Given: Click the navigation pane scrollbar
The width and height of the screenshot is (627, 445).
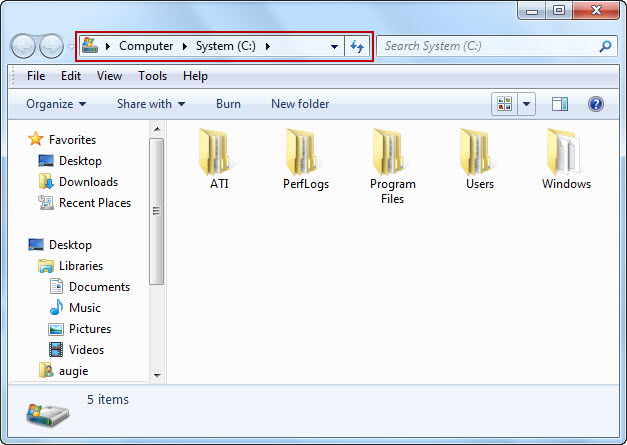Looking at the screenshot, I should click(x=156, y=211).
